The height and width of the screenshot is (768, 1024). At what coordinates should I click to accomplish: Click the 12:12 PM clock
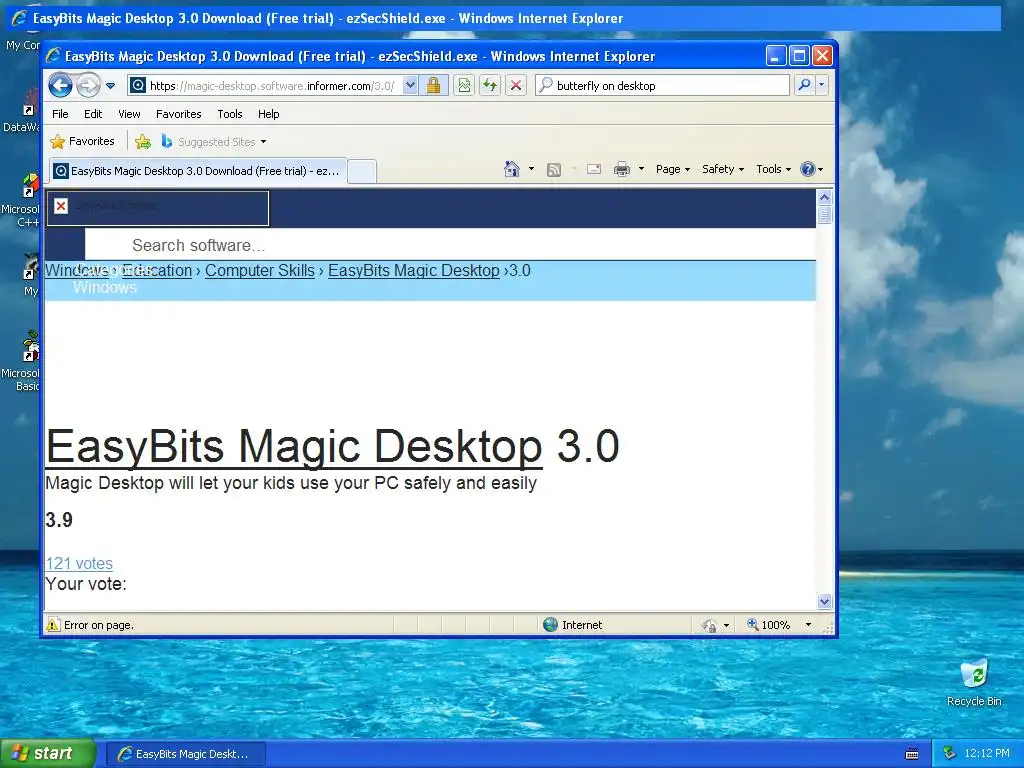[x=987, y=754]
